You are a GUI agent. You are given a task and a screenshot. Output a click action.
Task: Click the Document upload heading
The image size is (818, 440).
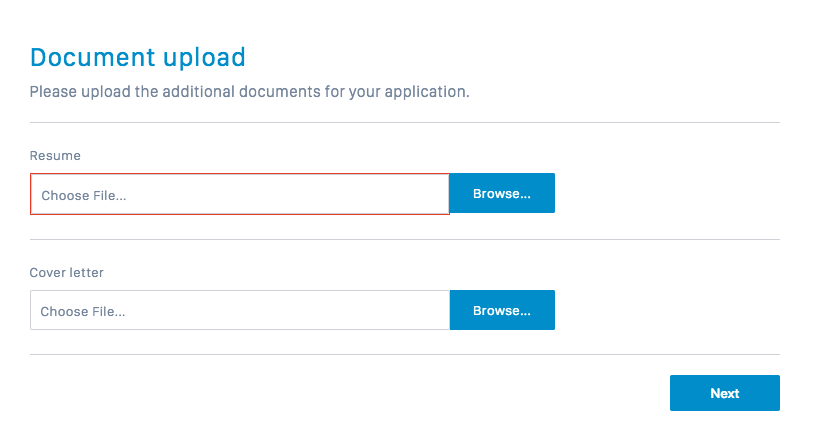[x=138, y=57]
